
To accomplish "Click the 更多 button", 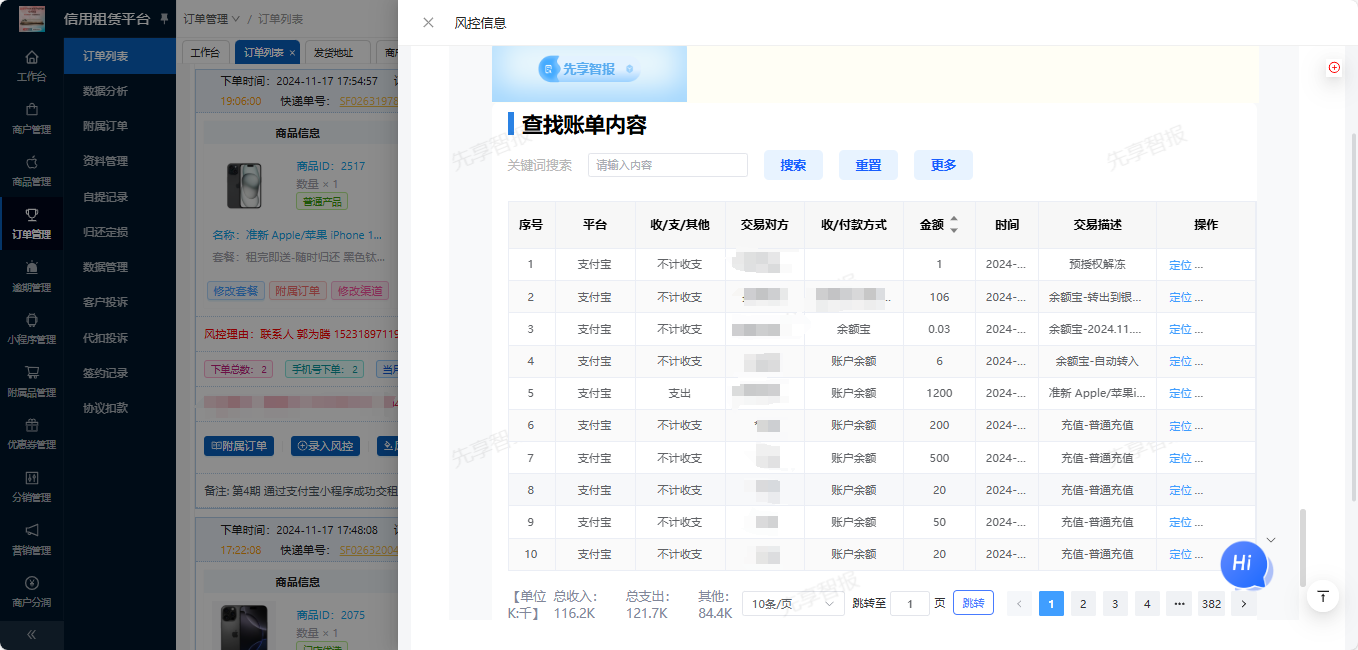I will click(x=943, y=165).
